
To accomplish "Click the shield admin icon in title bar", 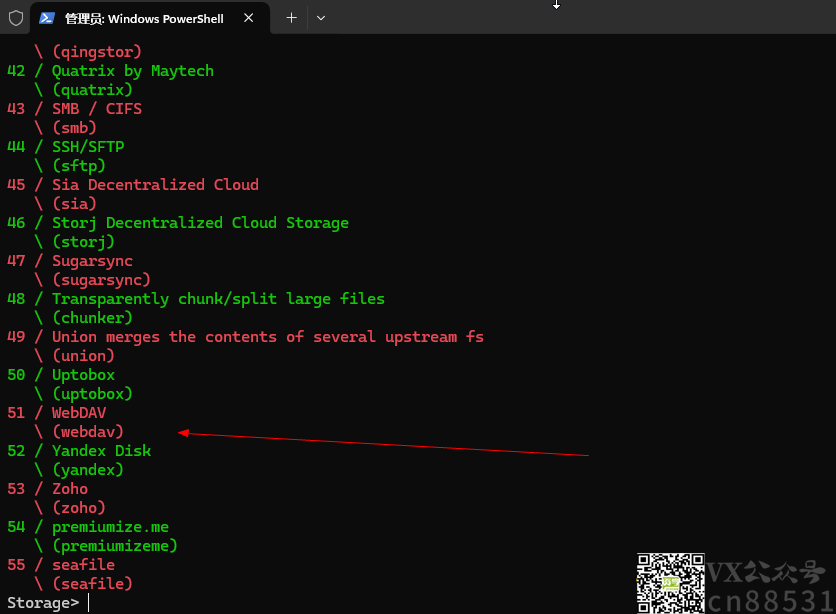I will click(16, 18).
